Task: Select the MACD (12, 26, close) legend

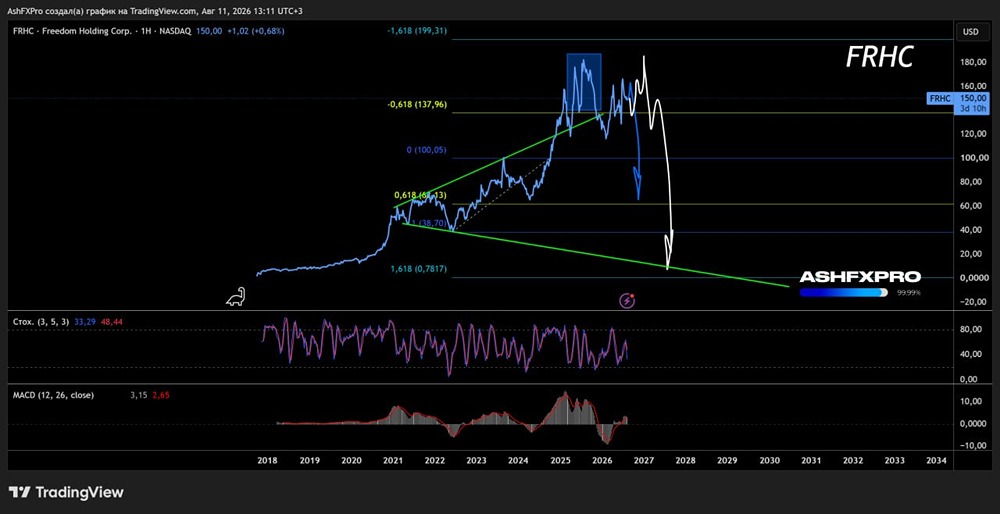Action: coord(54,395)
